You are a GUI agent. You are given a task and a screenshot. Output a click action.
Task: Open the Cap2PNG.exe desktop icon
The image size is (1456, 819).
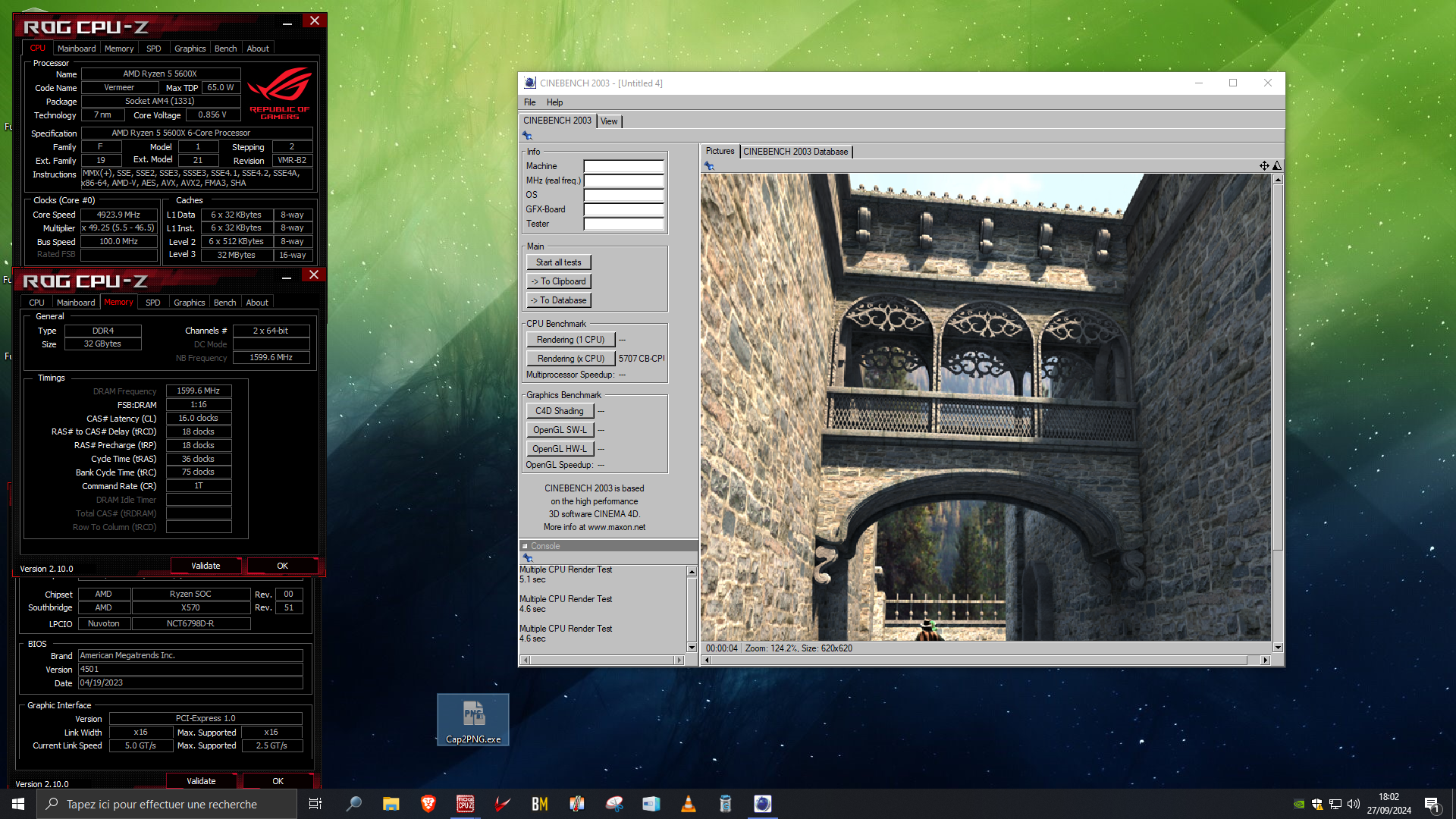tap(473, 720)
